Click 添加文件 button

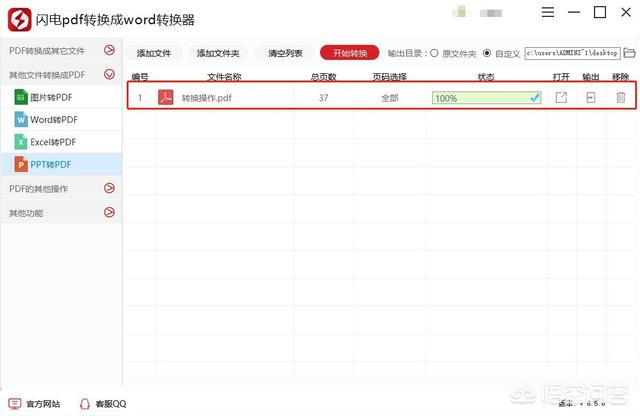(x=154, y=53)
